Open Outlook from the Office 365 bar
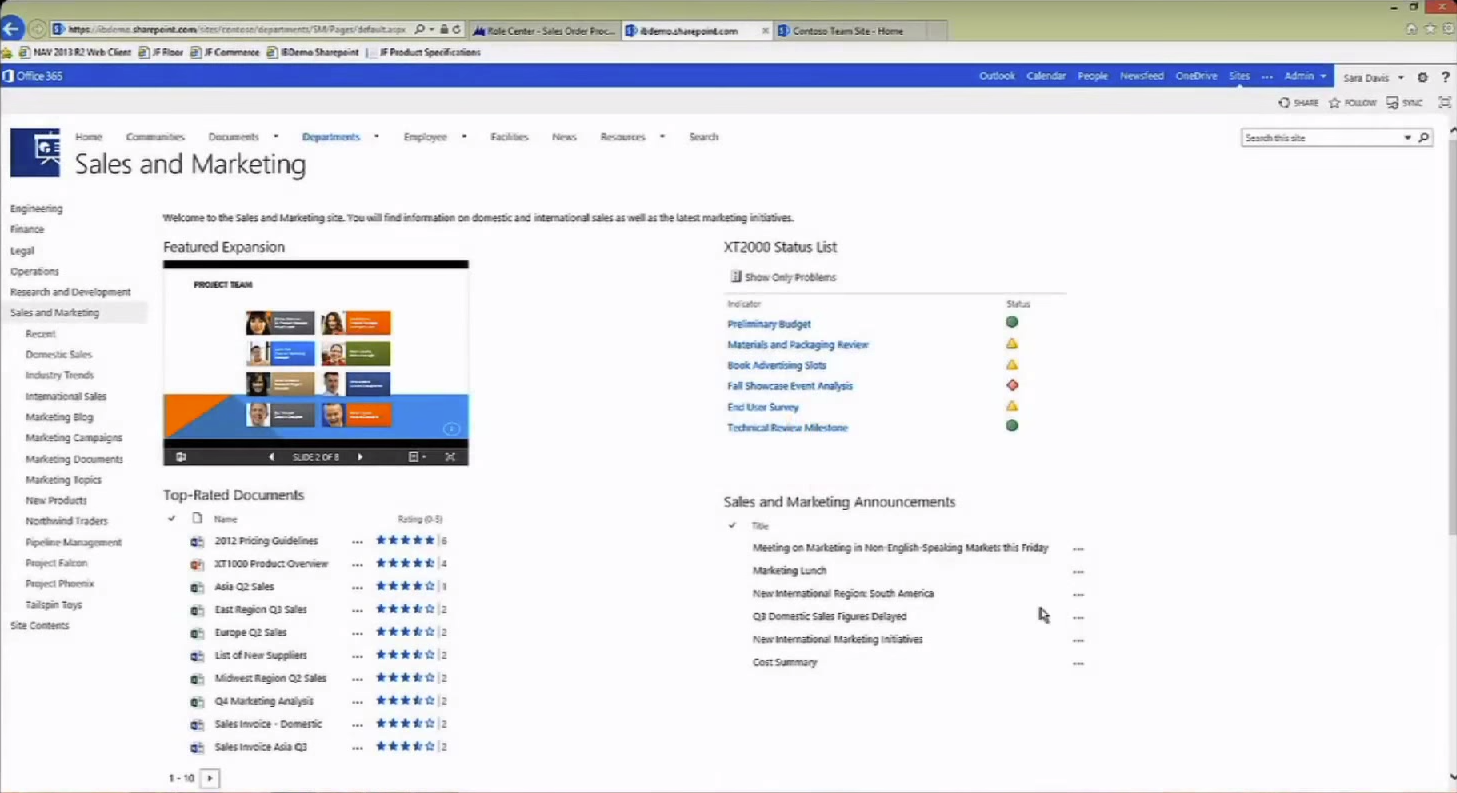1457x793 pixels. (996, 76)
